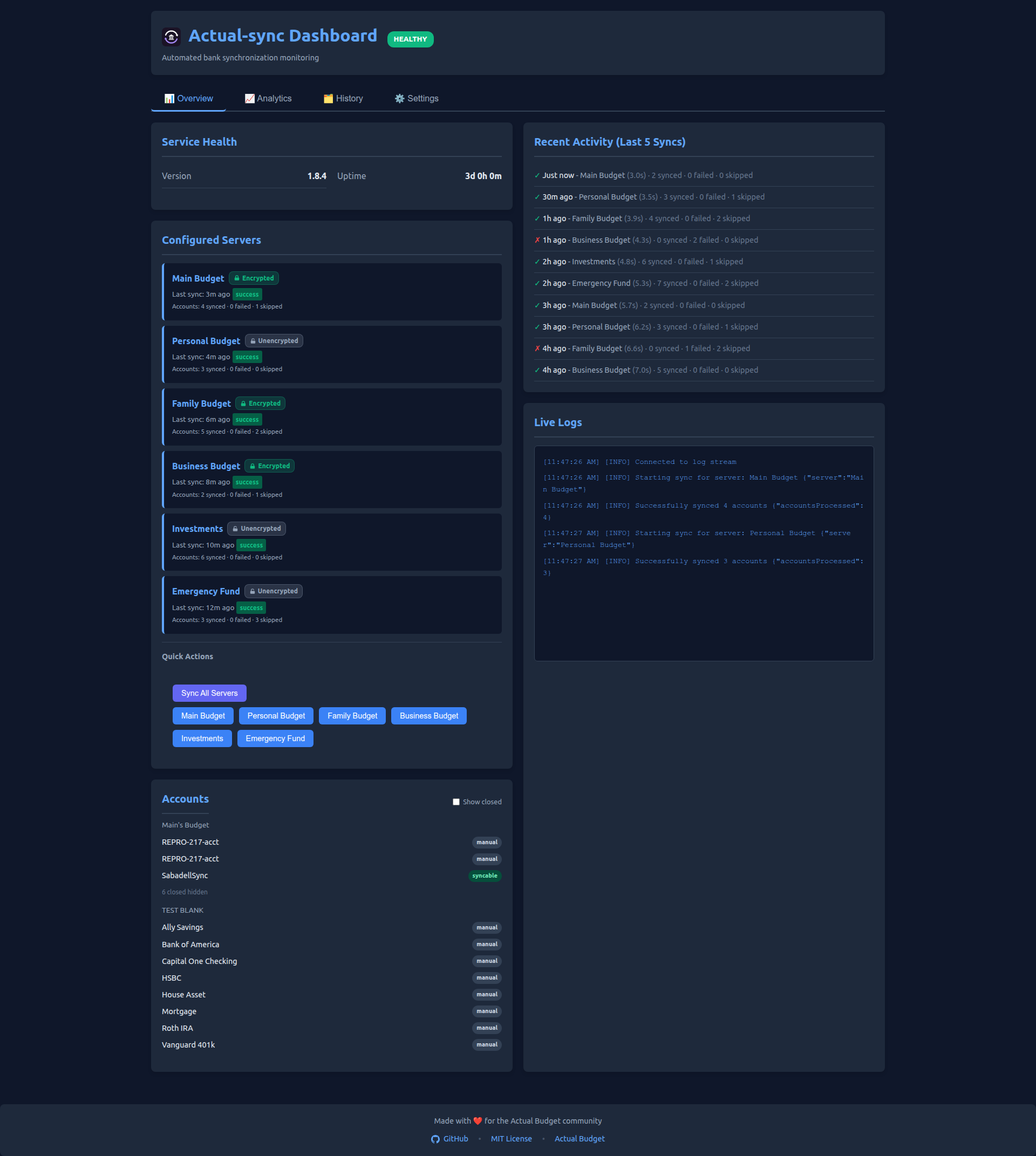
Task: Select the Vanguard 401k account
Action: 332,1045
